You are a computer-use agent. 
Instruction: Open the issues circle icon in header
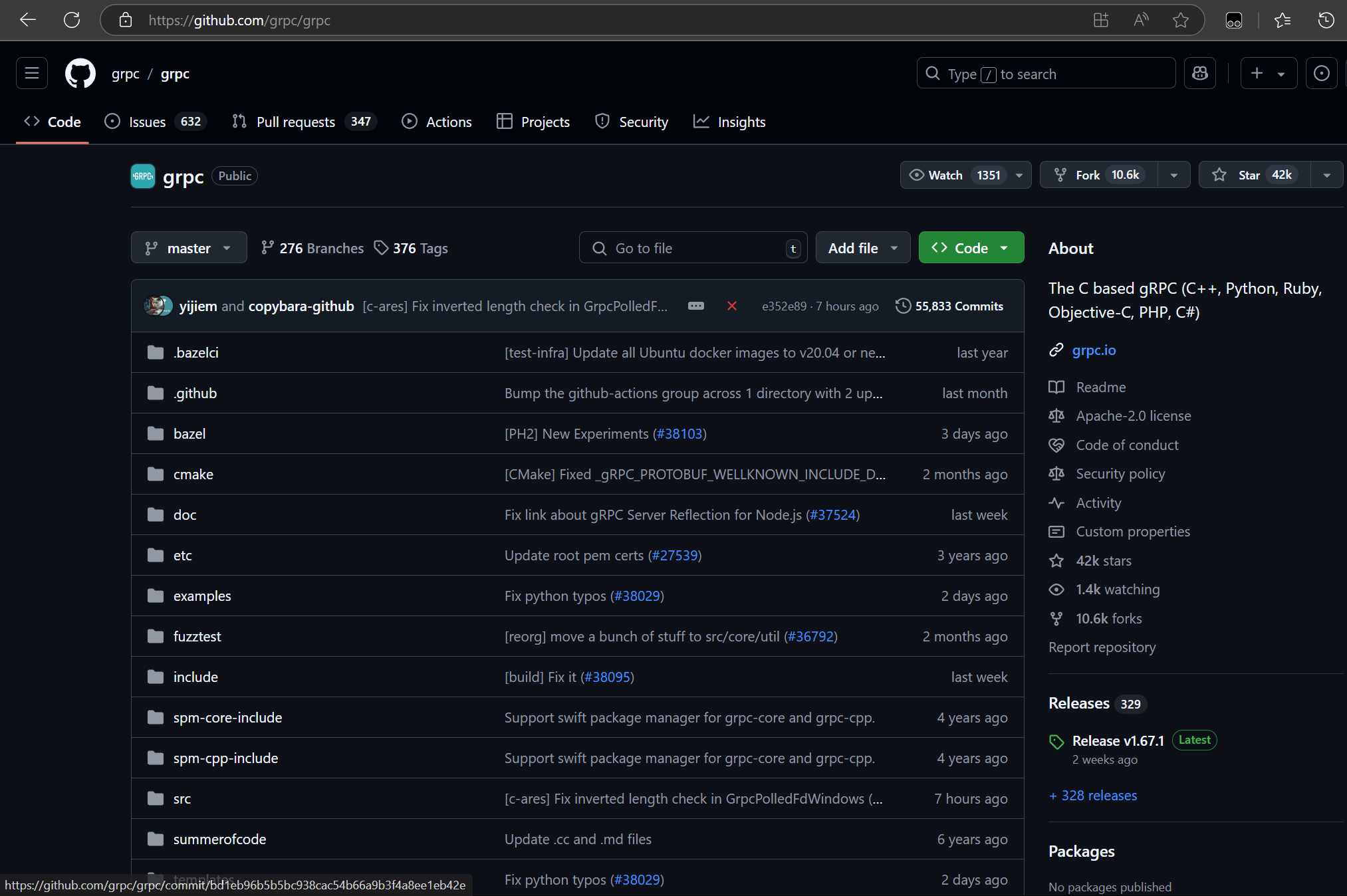pyautogui.click(x=1322, y=74)
